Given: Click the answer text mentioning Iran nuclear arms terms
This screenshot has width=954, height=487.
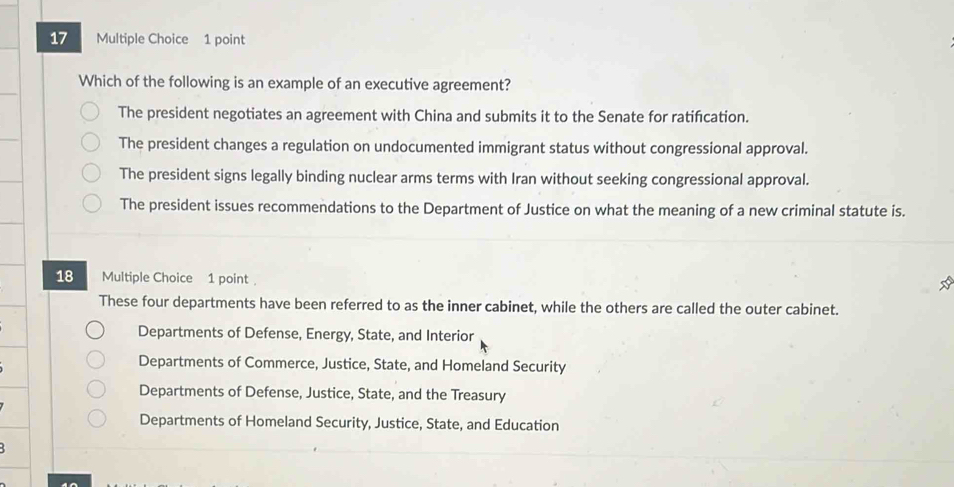Looking at the screenshot, I should 463,177.
